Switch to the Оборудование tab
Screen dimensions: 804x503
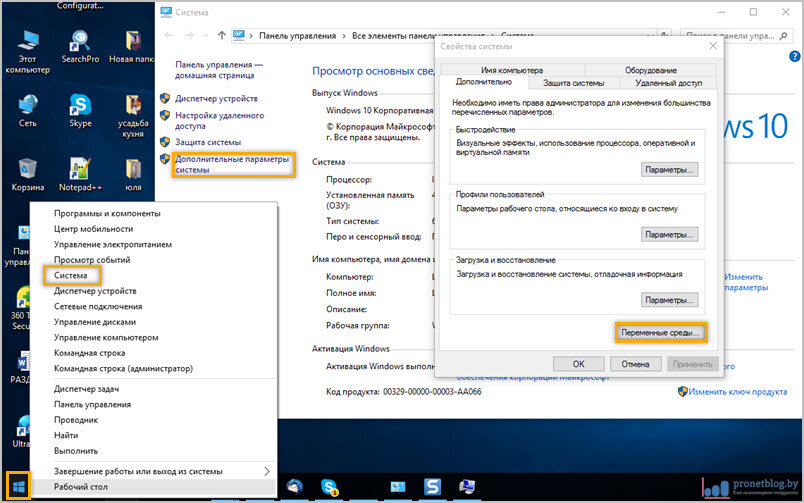650,70
